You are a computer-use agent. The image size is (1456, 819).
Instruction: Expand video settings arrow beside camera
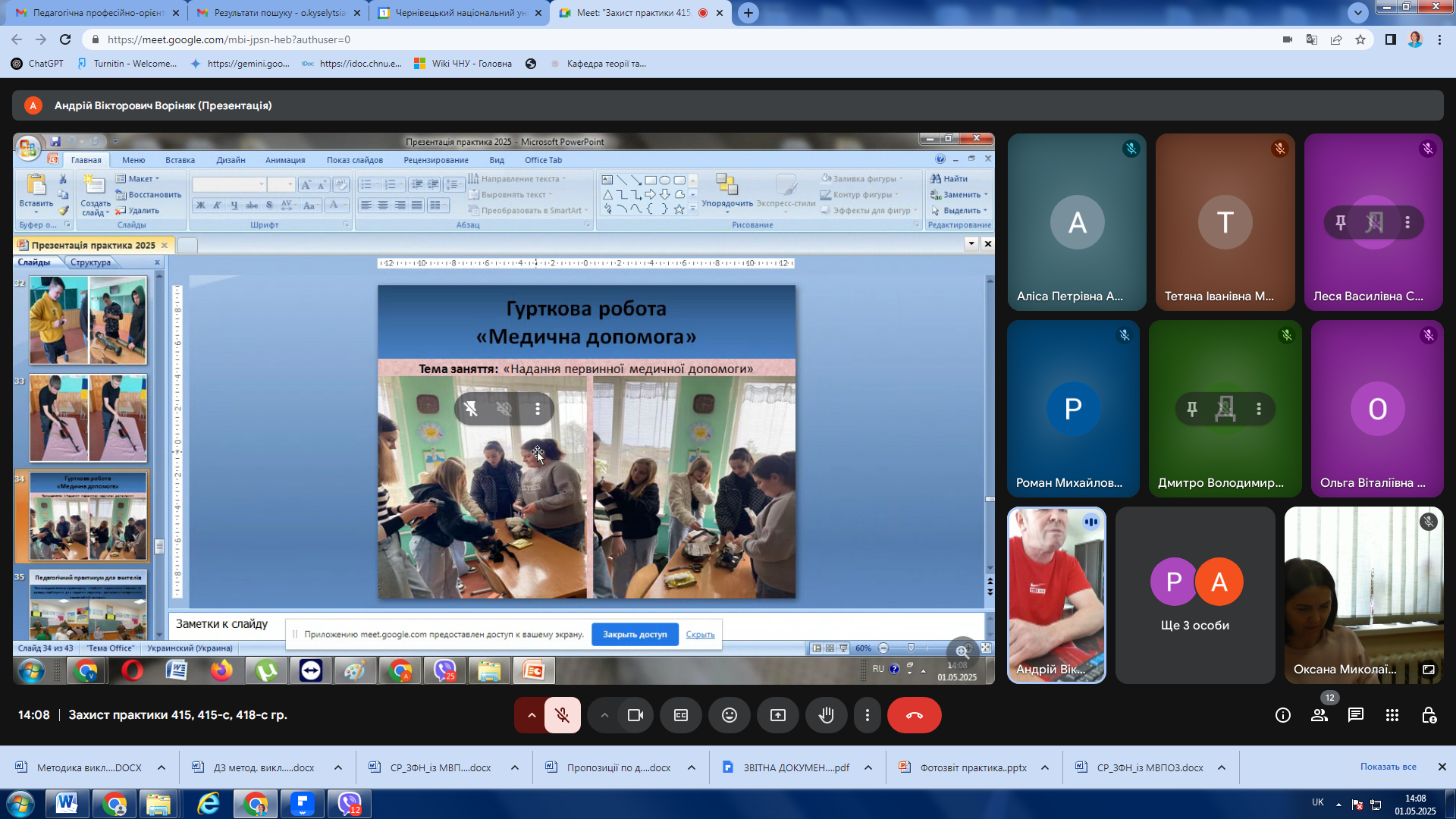click(604, 715)
